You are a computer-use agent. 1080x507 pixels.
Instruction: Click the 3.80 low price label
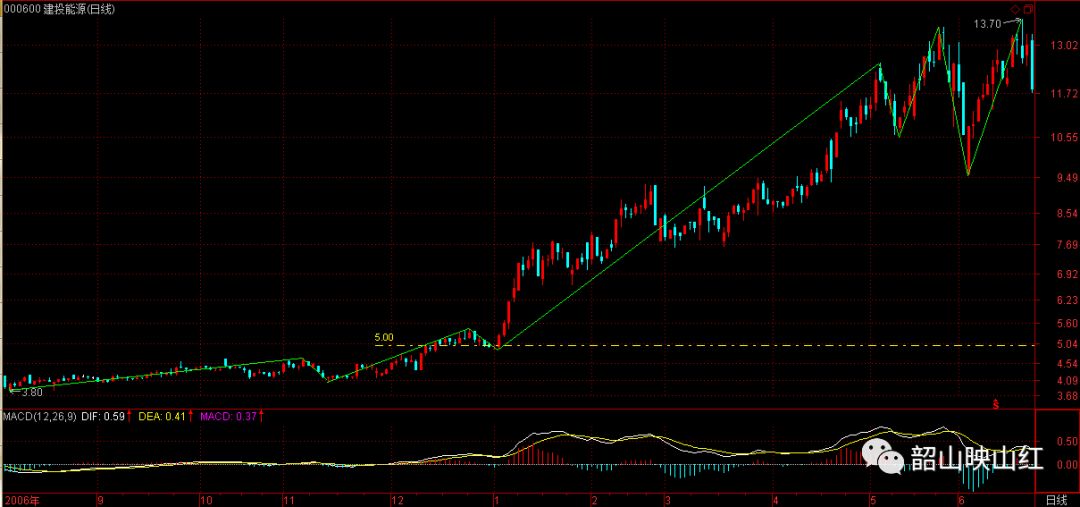click(x=32, y=393)
